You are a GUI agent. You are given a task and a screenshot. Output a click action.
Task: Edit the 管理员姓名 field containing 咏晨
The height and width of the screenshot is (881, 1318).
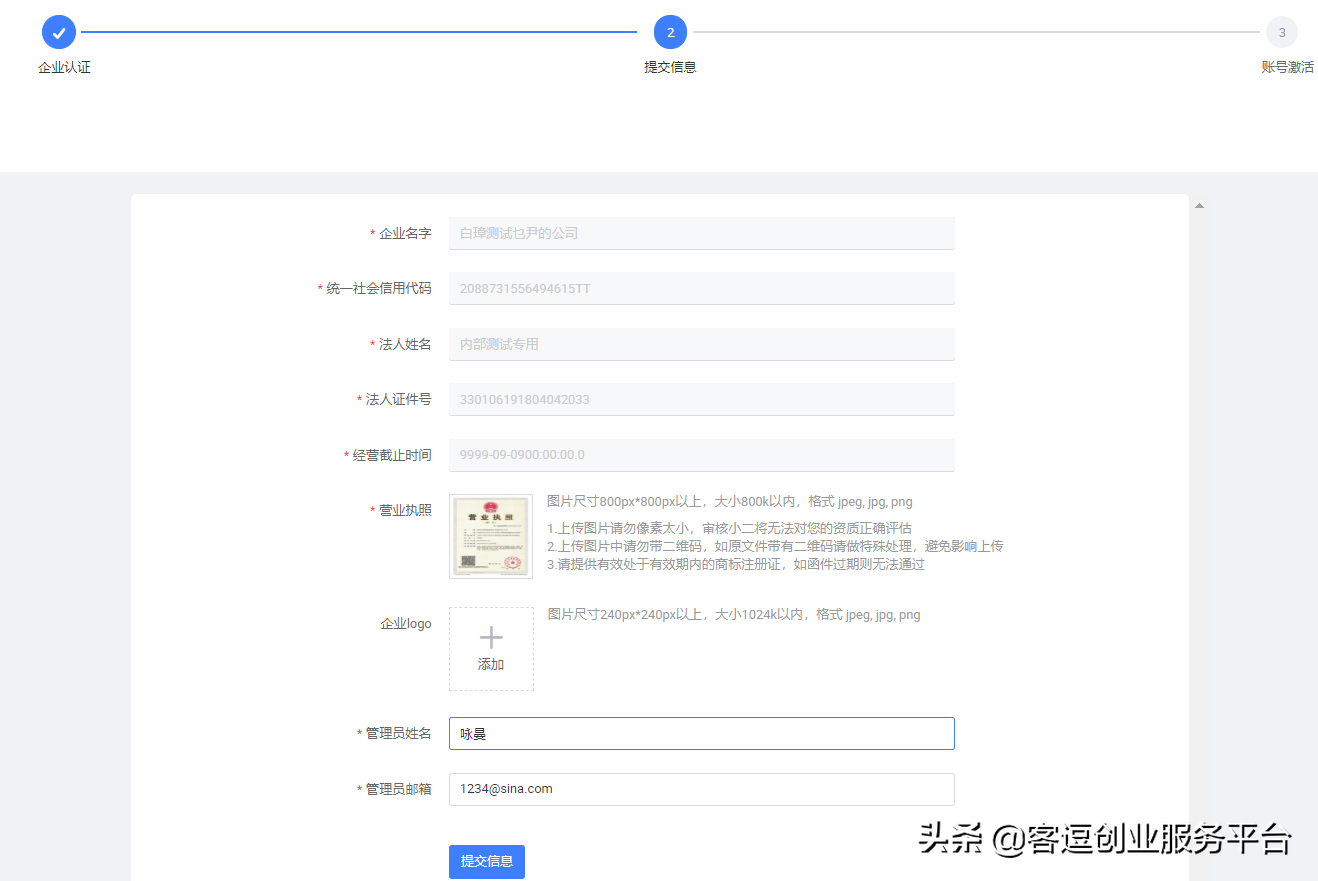[x=700, y=733]
